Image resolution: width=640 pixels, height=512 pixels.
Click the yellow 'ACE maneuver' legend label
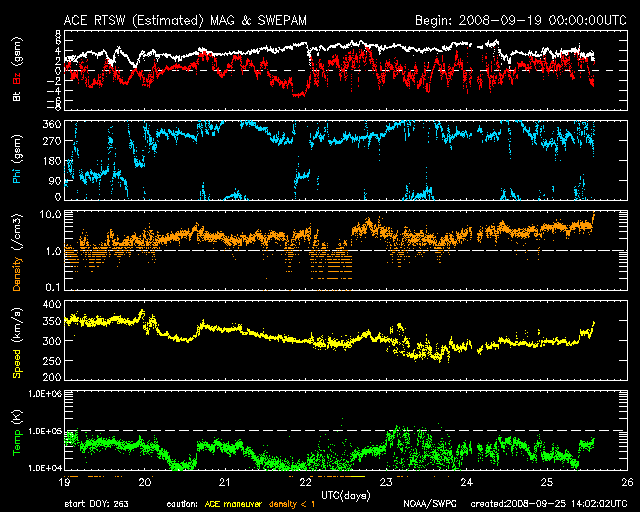[233, 504]
